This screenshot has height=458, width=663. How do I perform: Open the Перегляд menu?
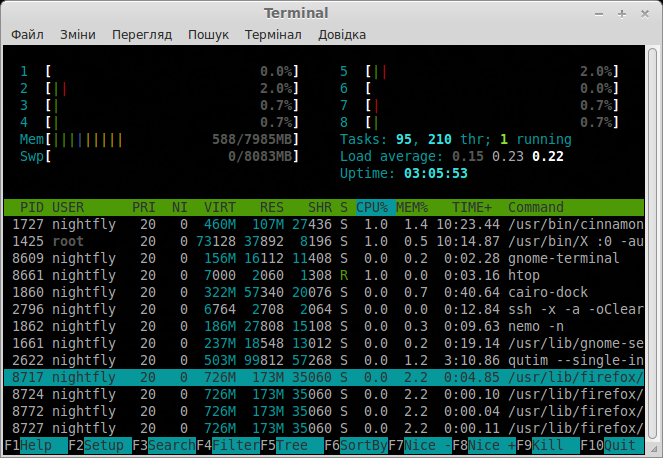tap(142, 35)
